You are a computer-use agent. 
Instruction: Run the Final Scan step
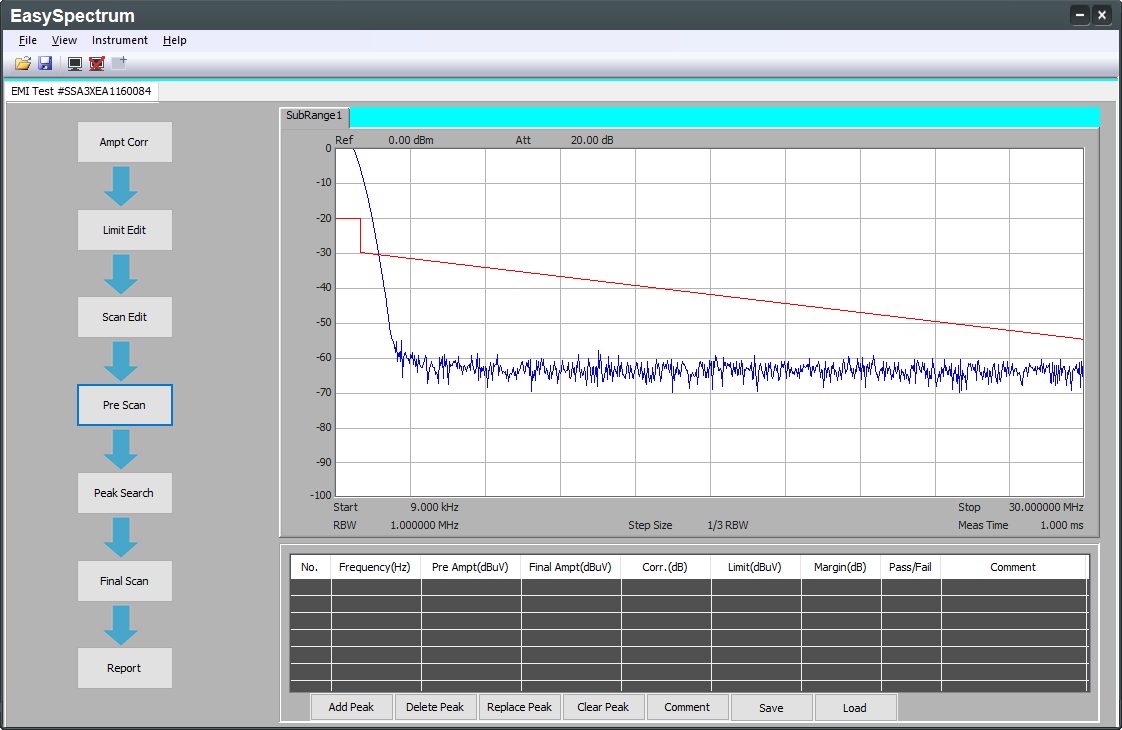125,581
